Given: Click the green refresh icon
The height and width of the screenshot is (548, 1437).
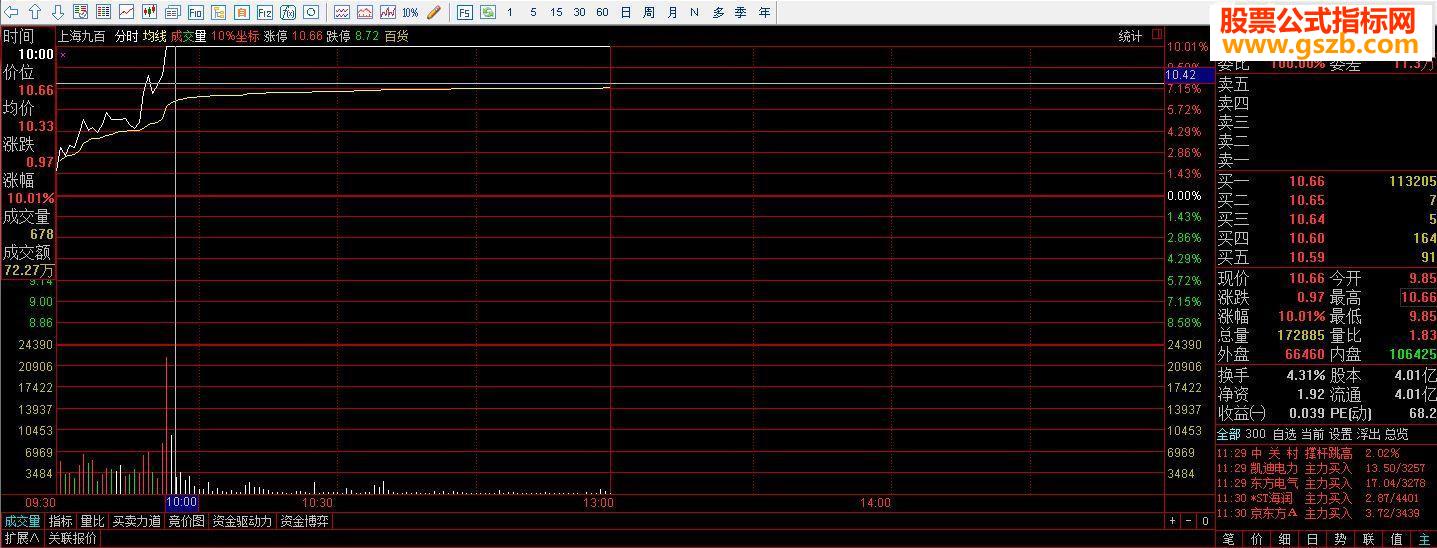Looking at the screenshot, I should pyautogui.click(x=488, y=12).
